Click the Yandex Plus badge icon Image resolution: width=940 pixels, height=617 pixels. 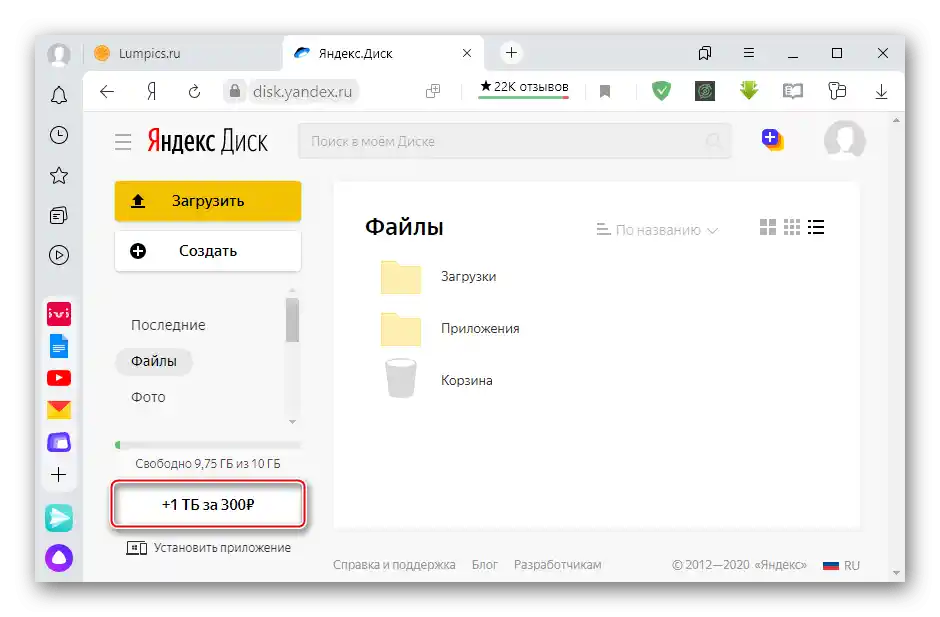(773, 140)
